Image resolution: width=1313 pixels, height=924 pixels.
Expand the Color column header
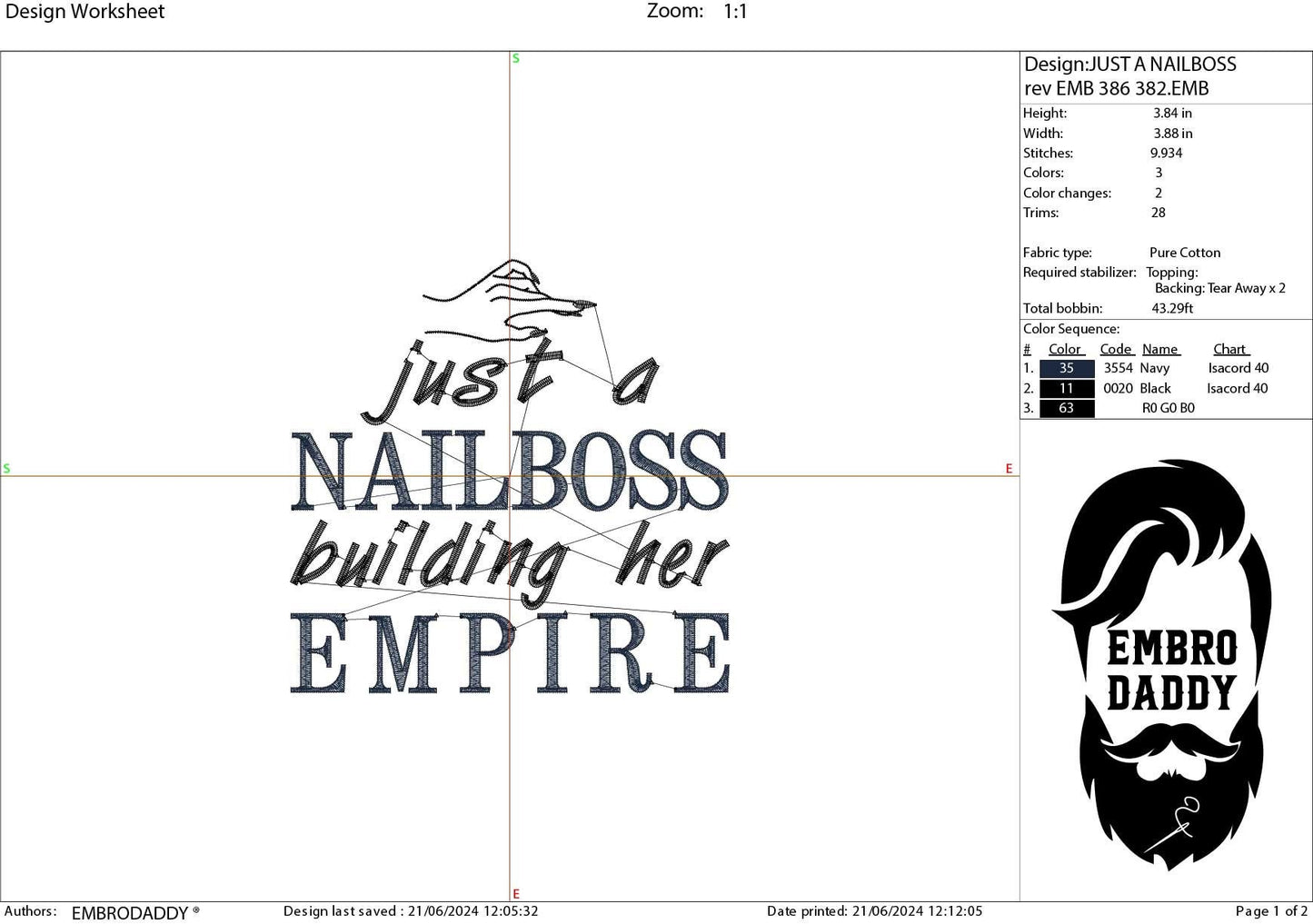tap(1065, 349)
